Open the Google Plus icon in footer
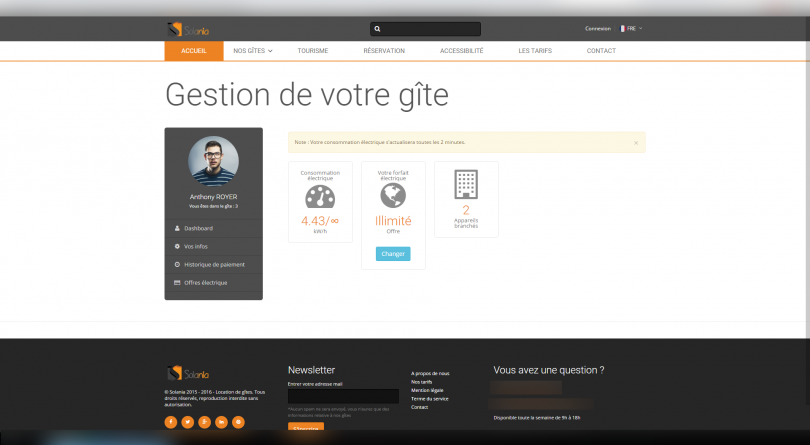Image resolution: width=810 pixels, height=445 pixels. click(x=205, y=422)
